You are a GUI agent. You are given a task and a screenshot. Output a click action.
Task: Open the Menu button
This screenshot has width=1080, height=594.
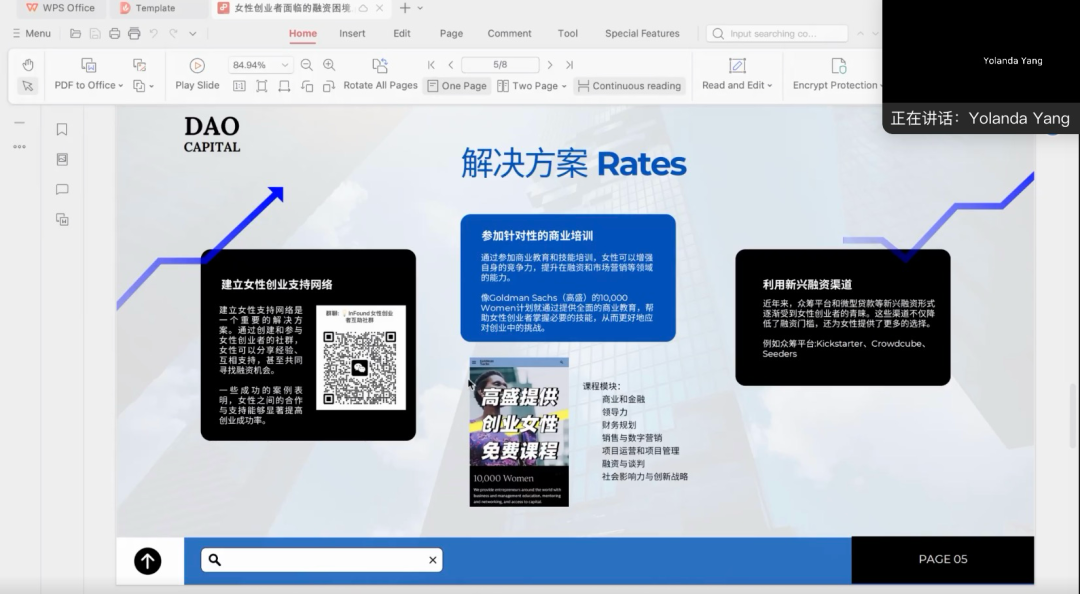click(32, 33)
